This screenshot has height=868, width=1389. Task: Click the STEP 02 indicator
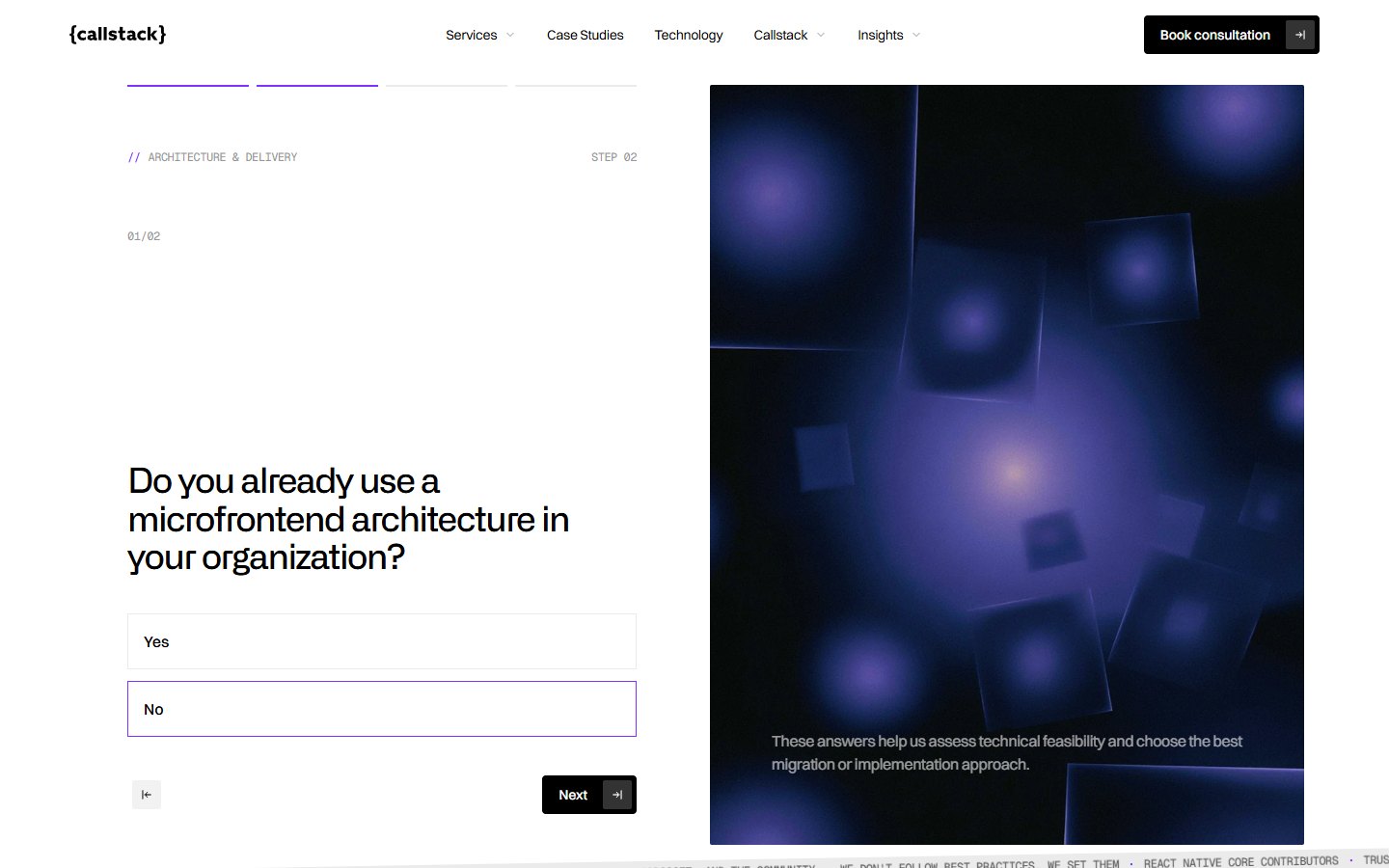(x=614, y=157)
